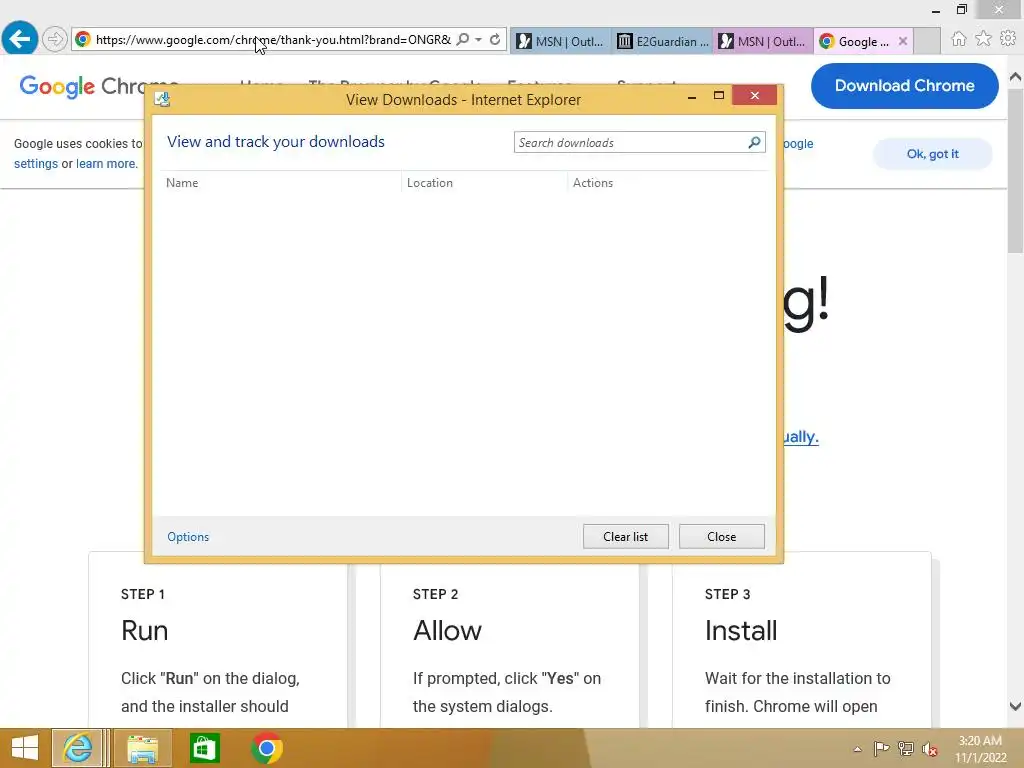Click the Clear list button
The width and height of the screenshot is (1024, 768).
pyautogui.click(x=626, y=537)
